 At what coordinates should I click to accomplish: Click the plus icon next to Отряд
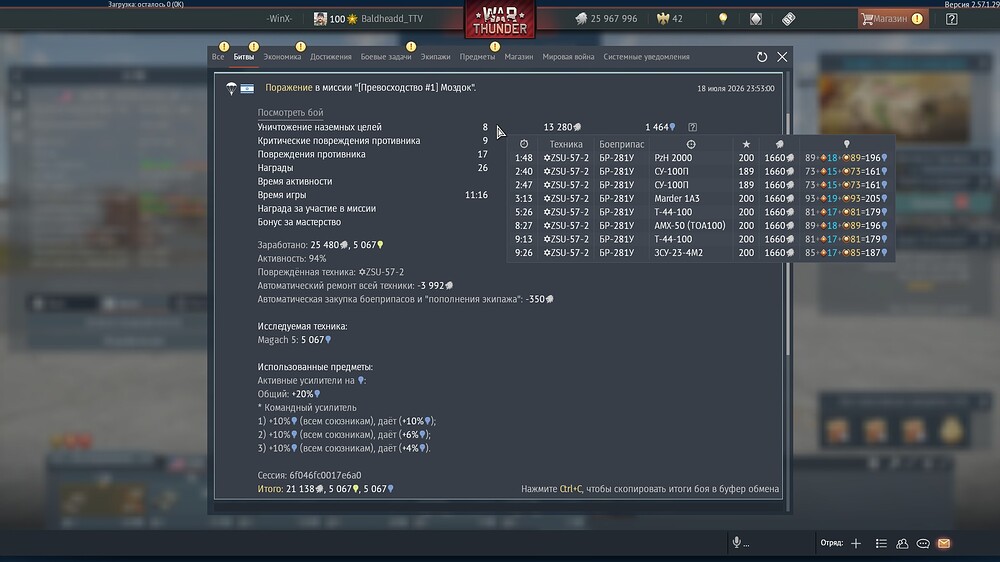pyautogui.click(x=856, y=544)
